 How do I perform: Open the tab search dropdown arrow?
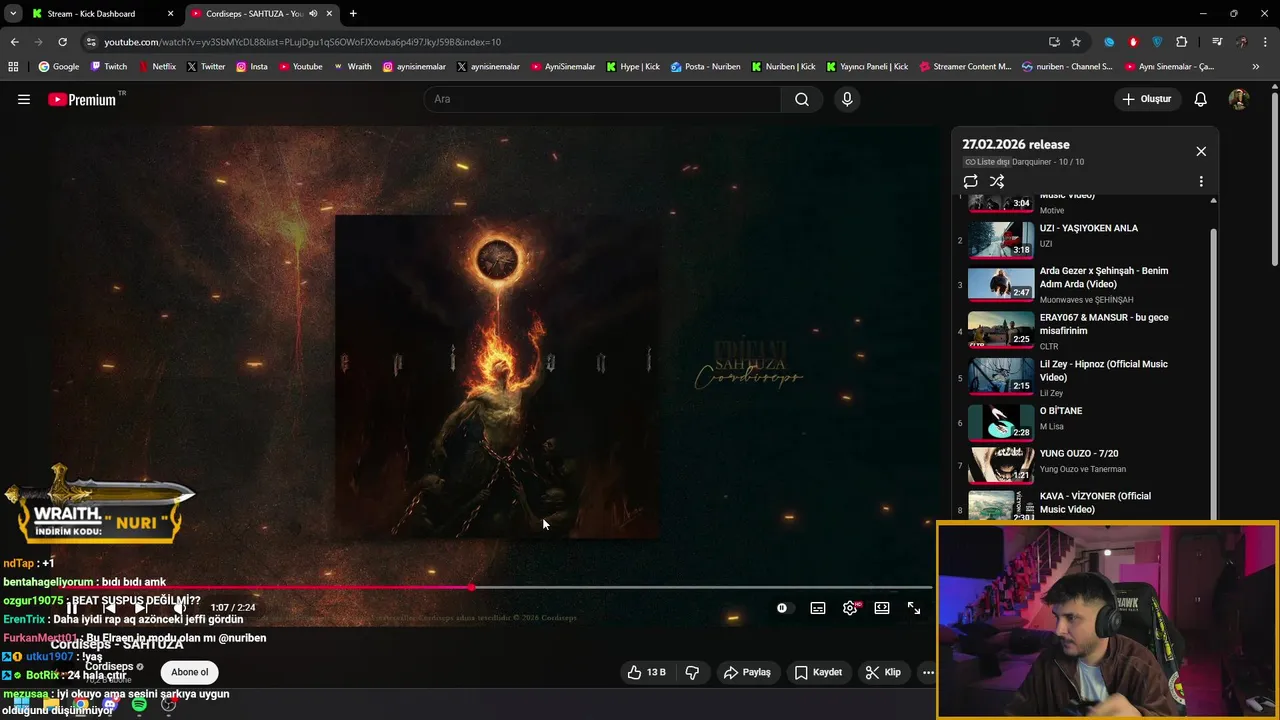tap(13, 14)
